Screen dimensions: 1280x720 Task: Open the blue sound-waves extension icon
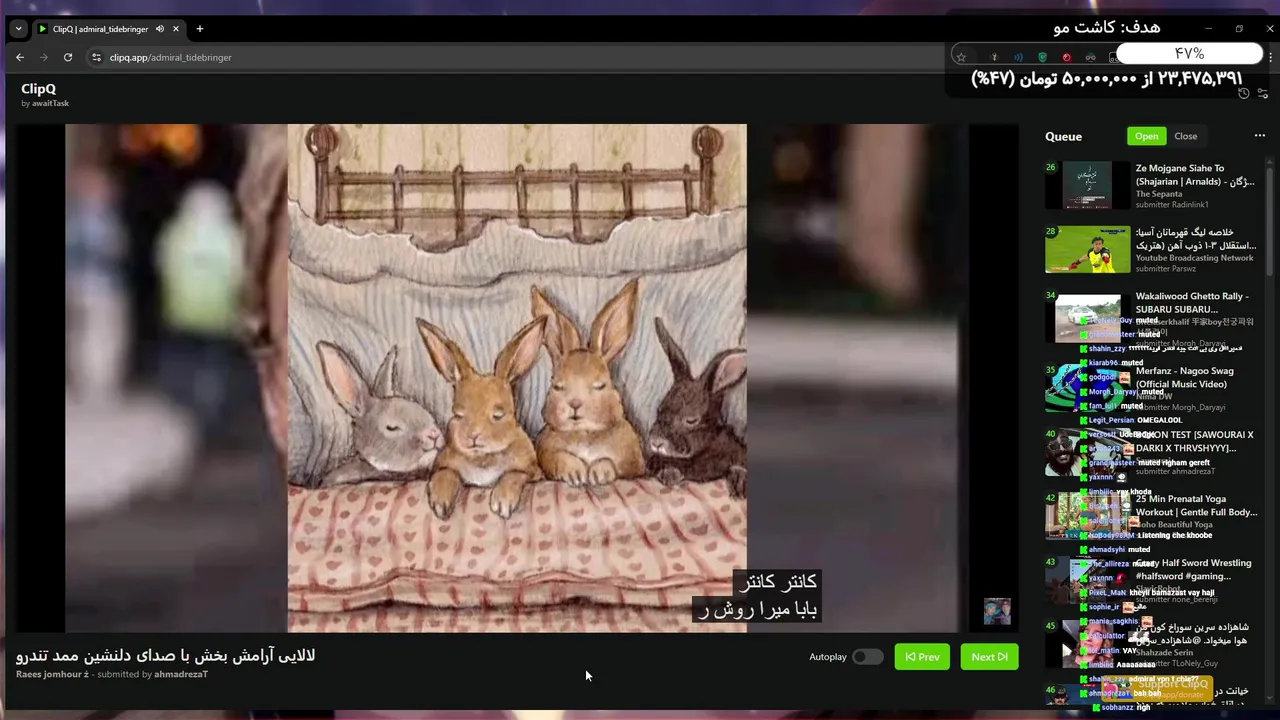[x=1018, y=57]
